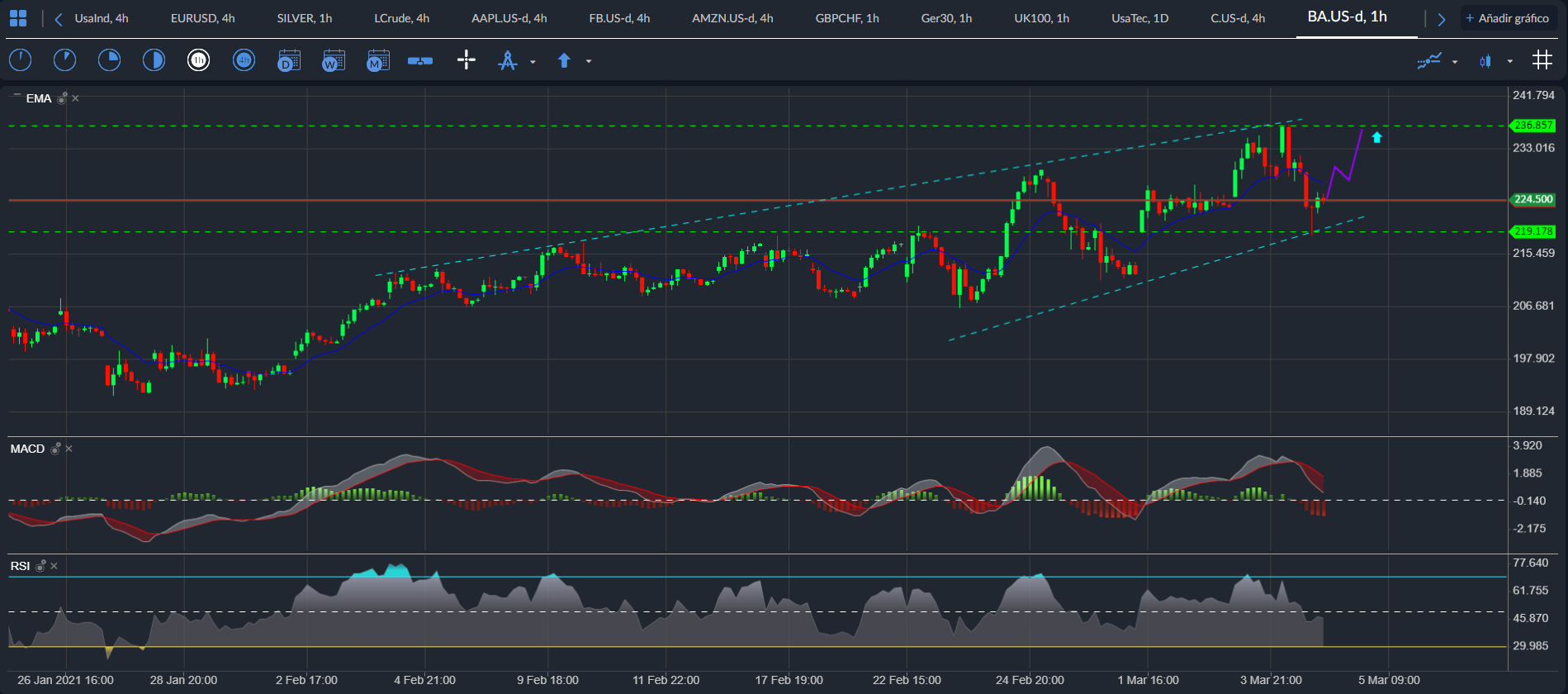Expand the indicators dropdown arrow

pyautogui.click(x=1455, y=61)
